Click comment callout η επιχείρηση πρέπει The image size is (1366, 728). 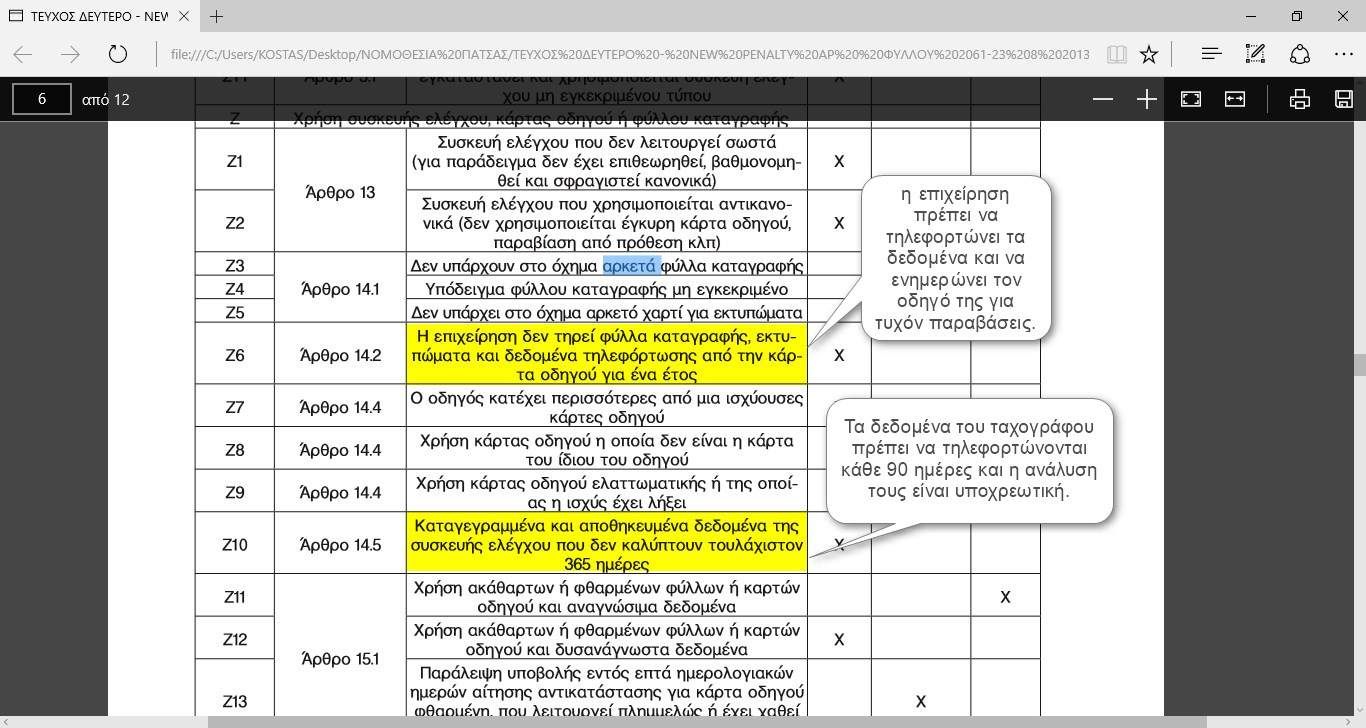coord(955,258)
